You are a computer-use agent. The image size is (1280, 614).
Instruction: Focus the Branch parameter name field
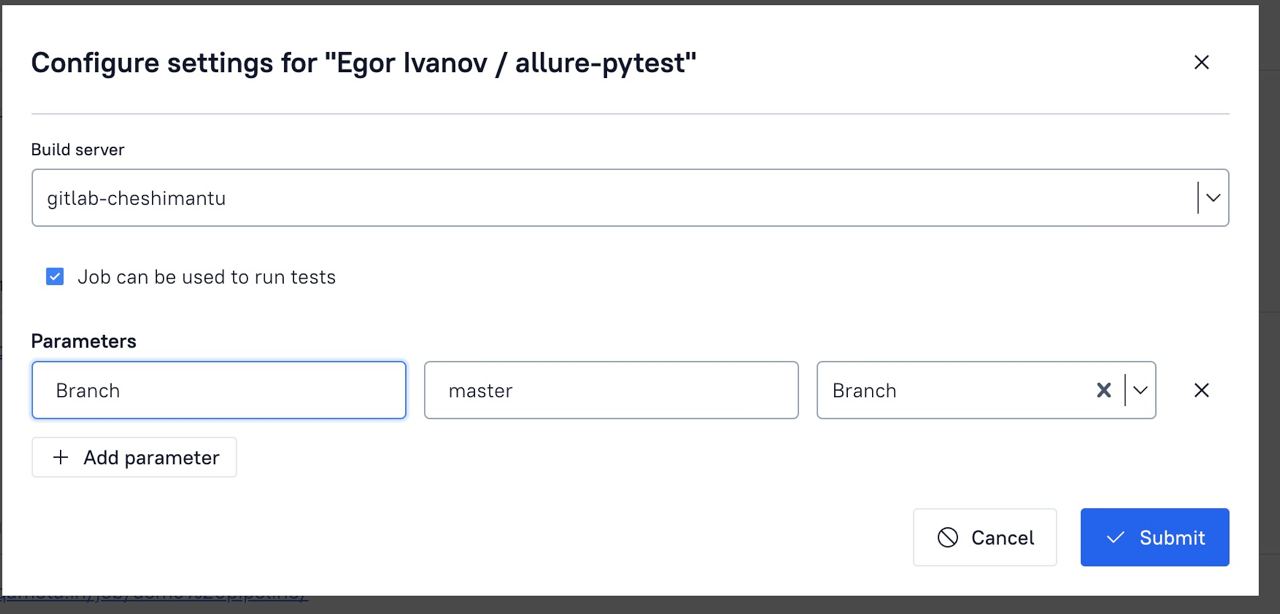(219, 390)
